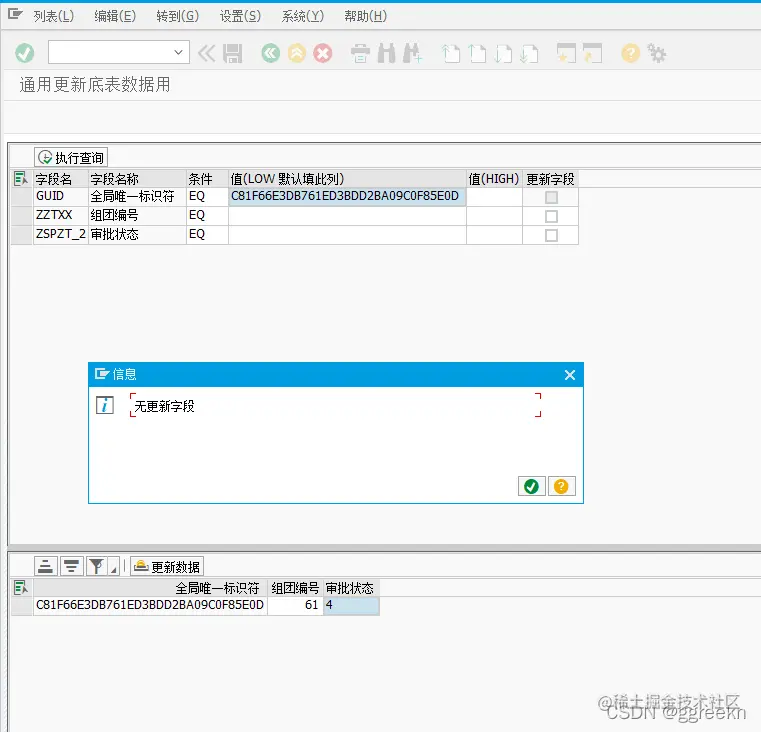This screenshot has width=761, height=732.
Task: Click the 字段名 column header
Action: (x=61, y=179)
